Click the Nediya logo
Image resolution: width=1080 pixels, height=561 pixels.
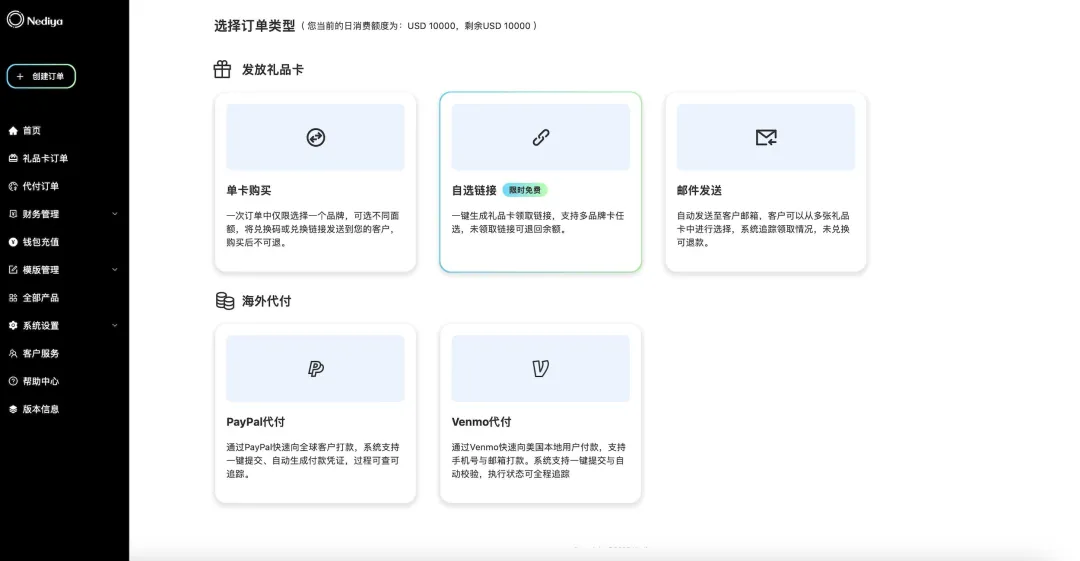tap(35, 20)
